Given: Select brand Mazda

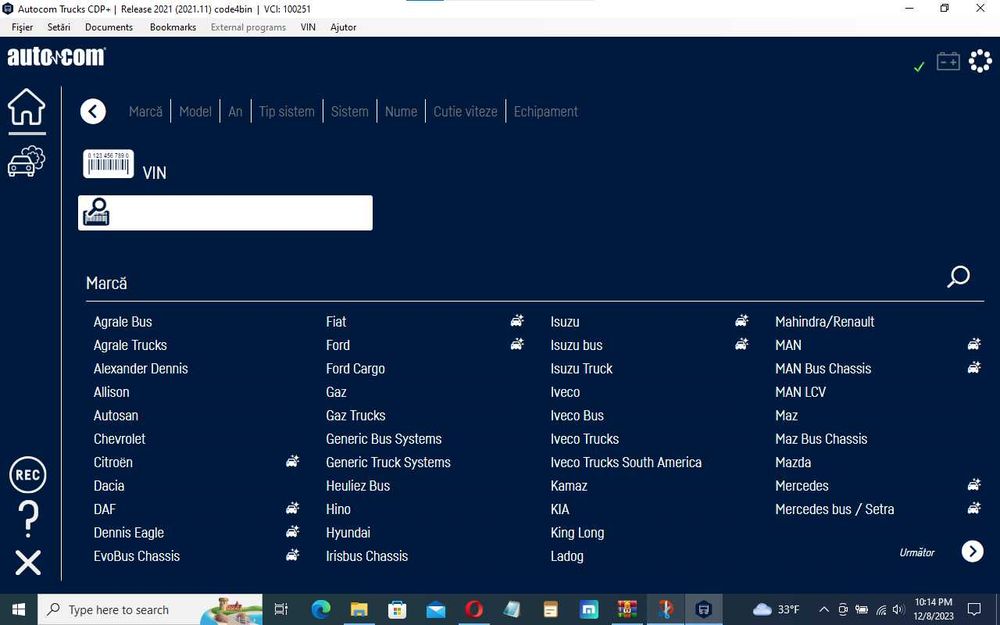Looking at the screenshot, I should pos(793,462).
